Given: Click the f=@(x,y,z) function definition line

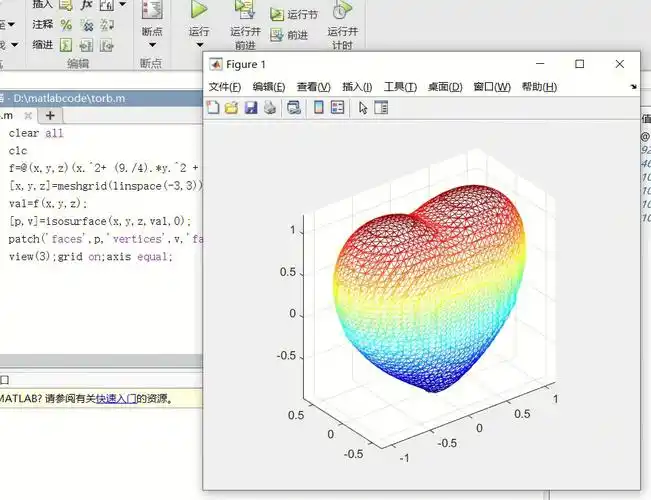Looking at the screenshot, I should (x=104, y=168).
